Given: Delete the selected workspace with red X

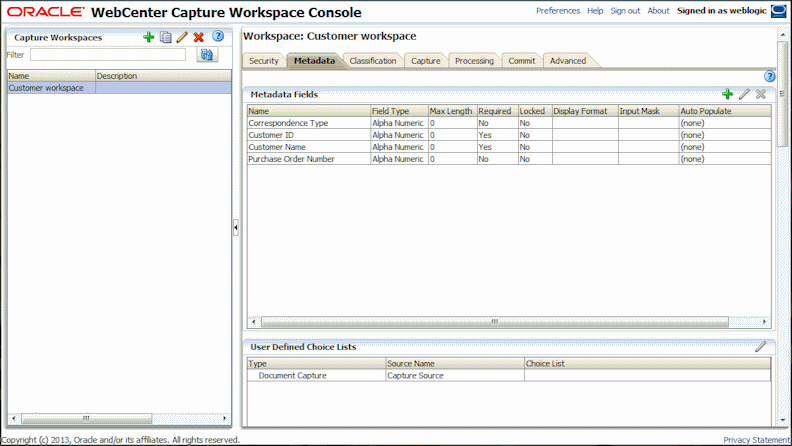Looking at the screenshot, I should [x=199, y=37].
